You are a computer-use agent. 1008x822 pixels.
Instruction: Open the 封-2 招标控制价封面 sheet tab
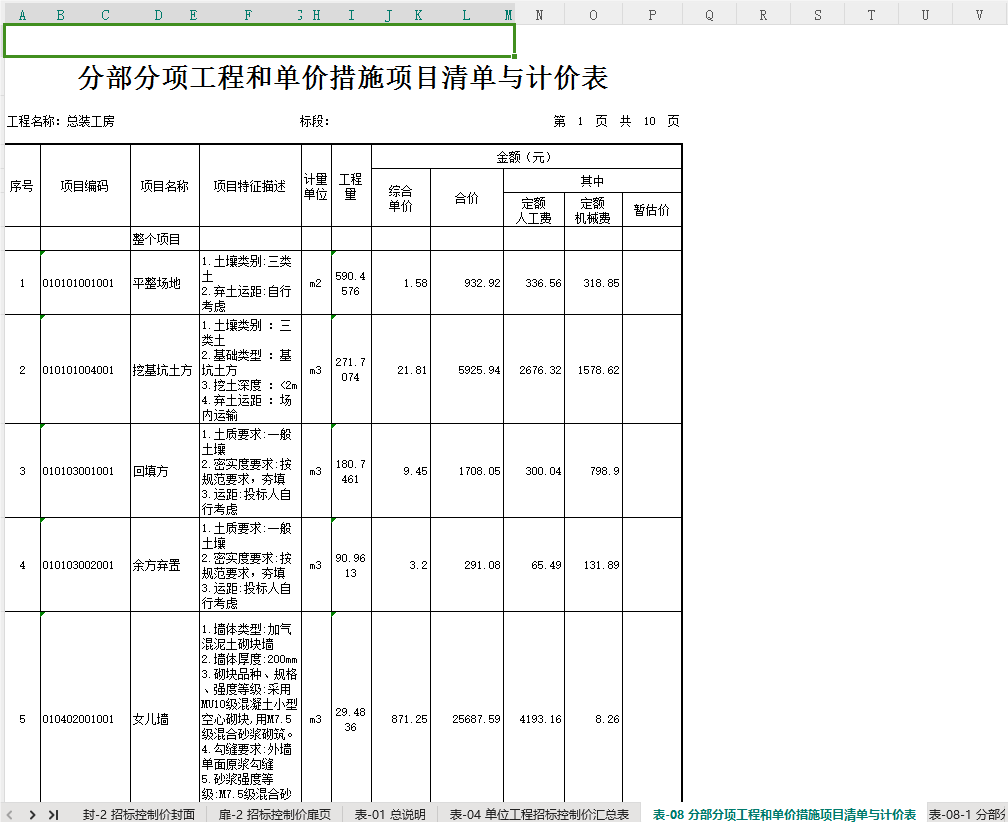(138, 814)
